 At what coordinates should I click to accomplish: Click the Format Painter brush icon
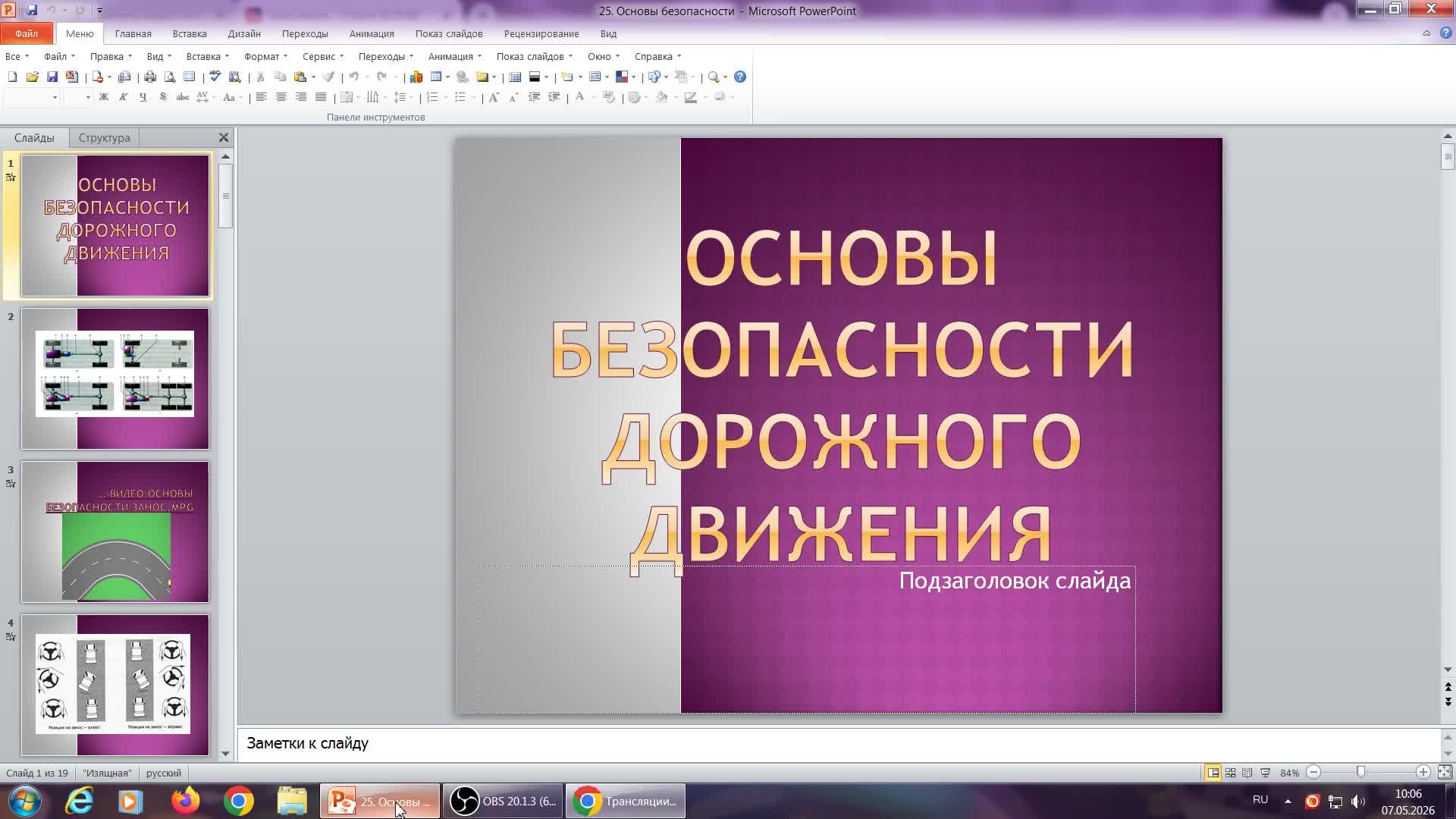[328, 77]
